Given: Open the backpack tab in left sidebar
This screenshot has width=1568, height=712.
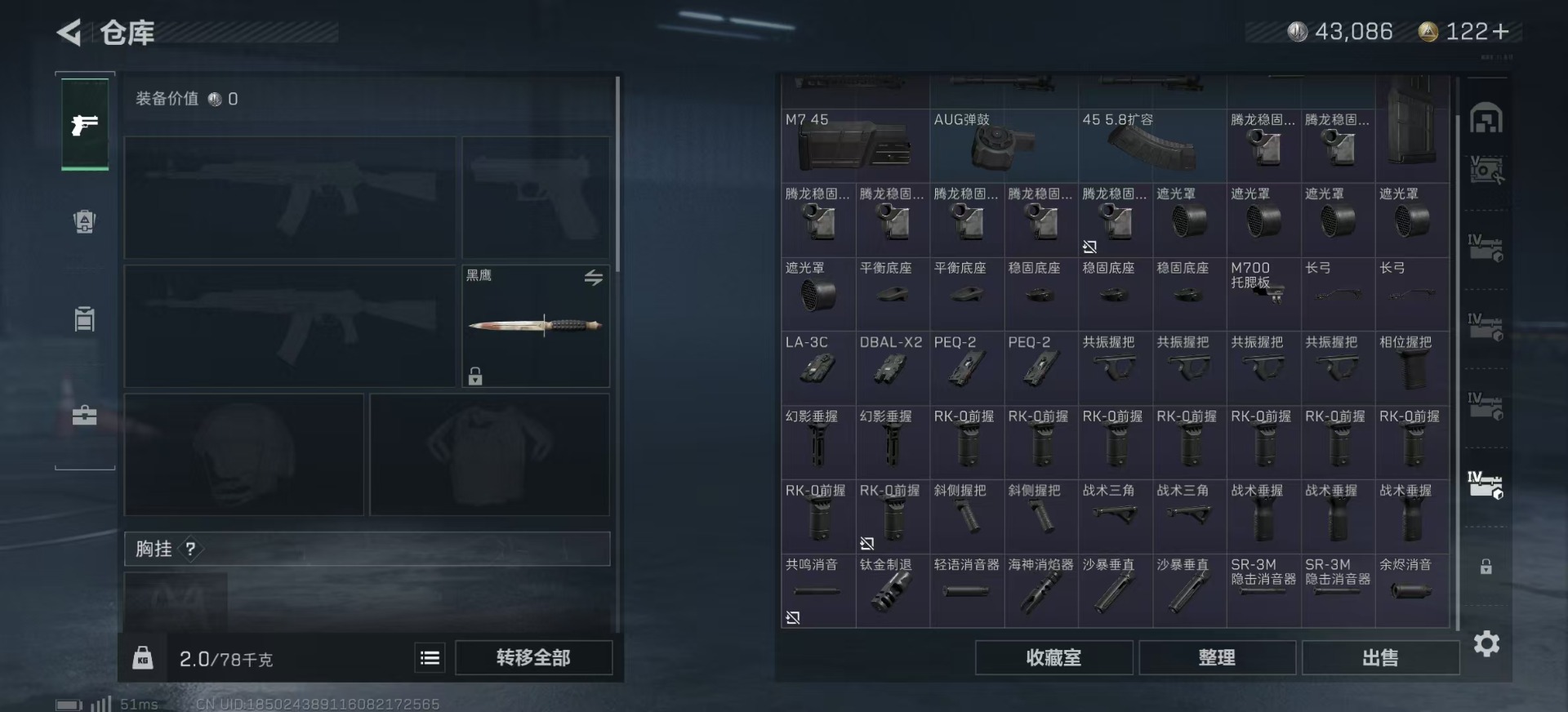Looking at the screenshot, I should 85,221.
